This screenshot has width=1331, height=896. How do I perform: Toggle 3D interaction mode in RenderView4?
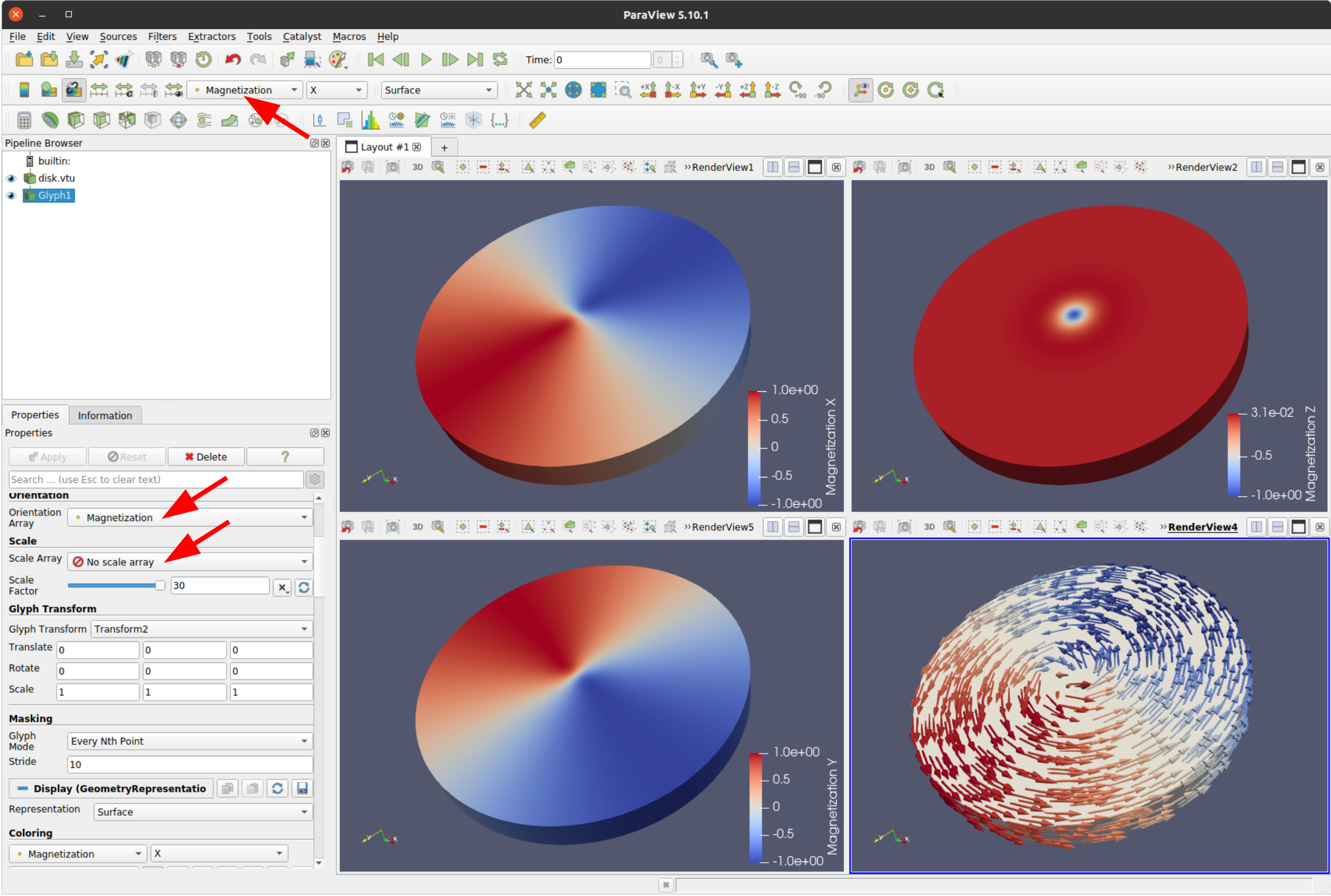pos(929,527)
